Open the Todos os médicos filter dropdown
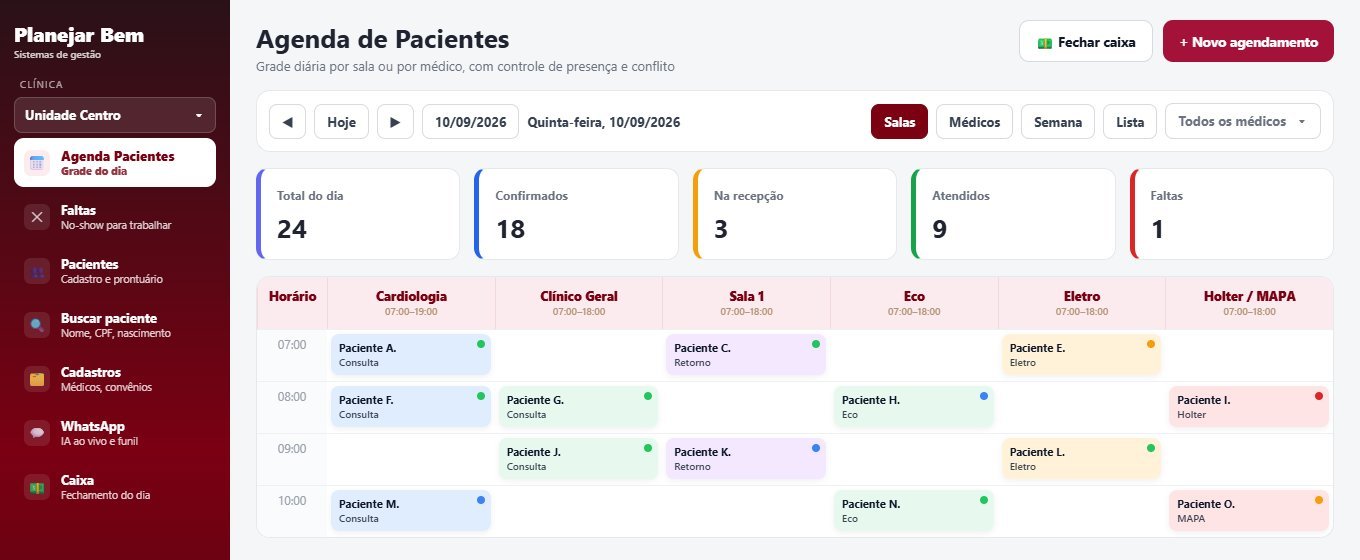 tap(1243, 122)
